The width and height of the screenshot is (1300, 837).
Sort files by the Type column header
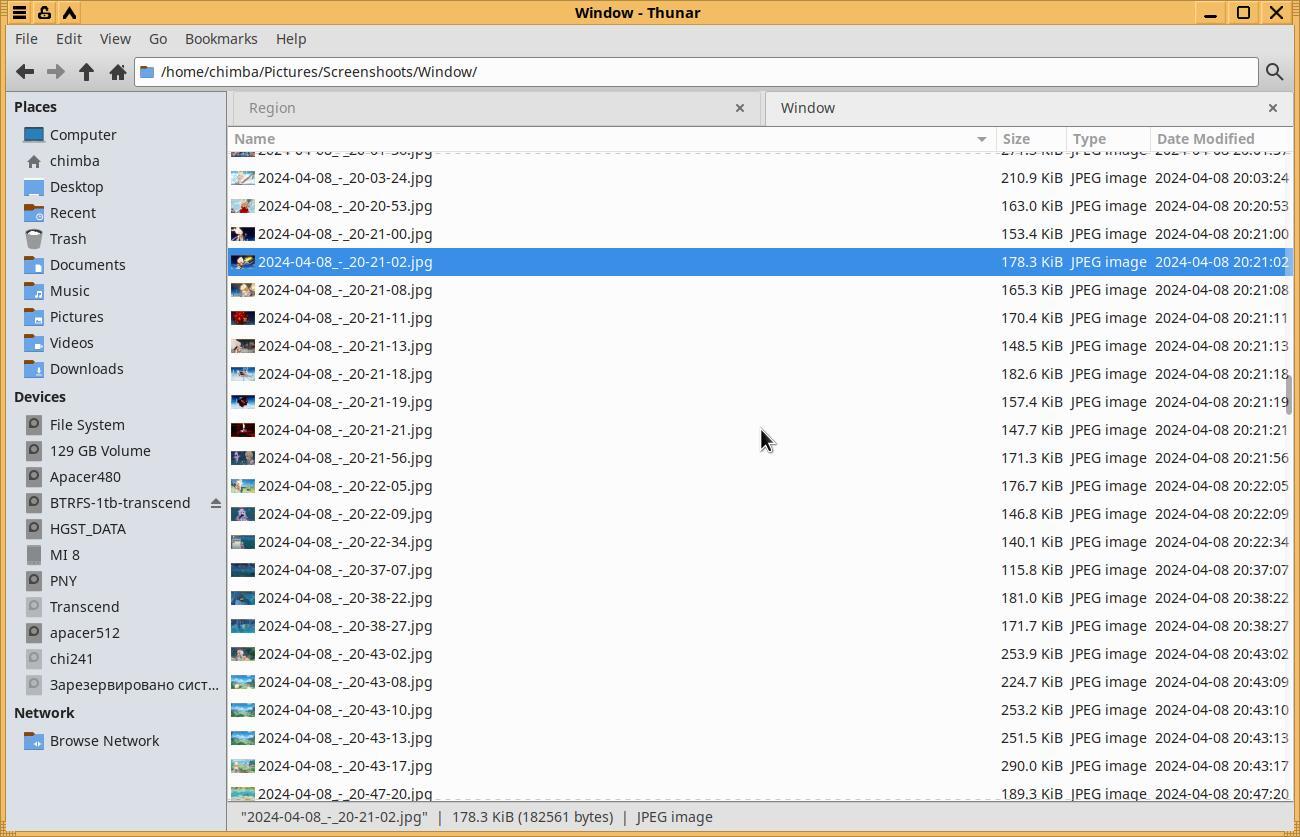pyautogui.click(x=1108, y=139)
